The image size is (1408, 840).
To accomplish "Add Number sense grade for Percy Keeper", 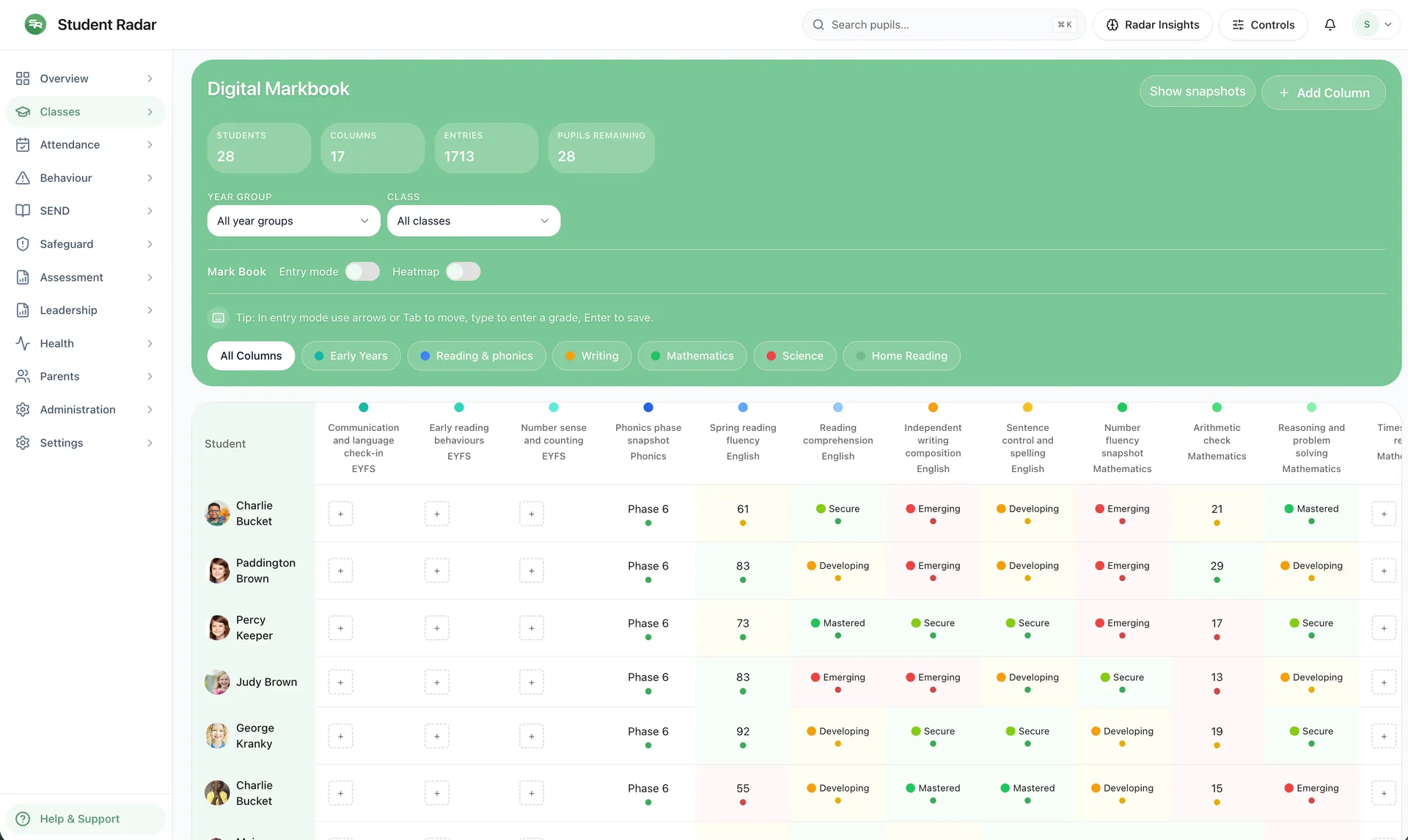I will coord(531,628).
